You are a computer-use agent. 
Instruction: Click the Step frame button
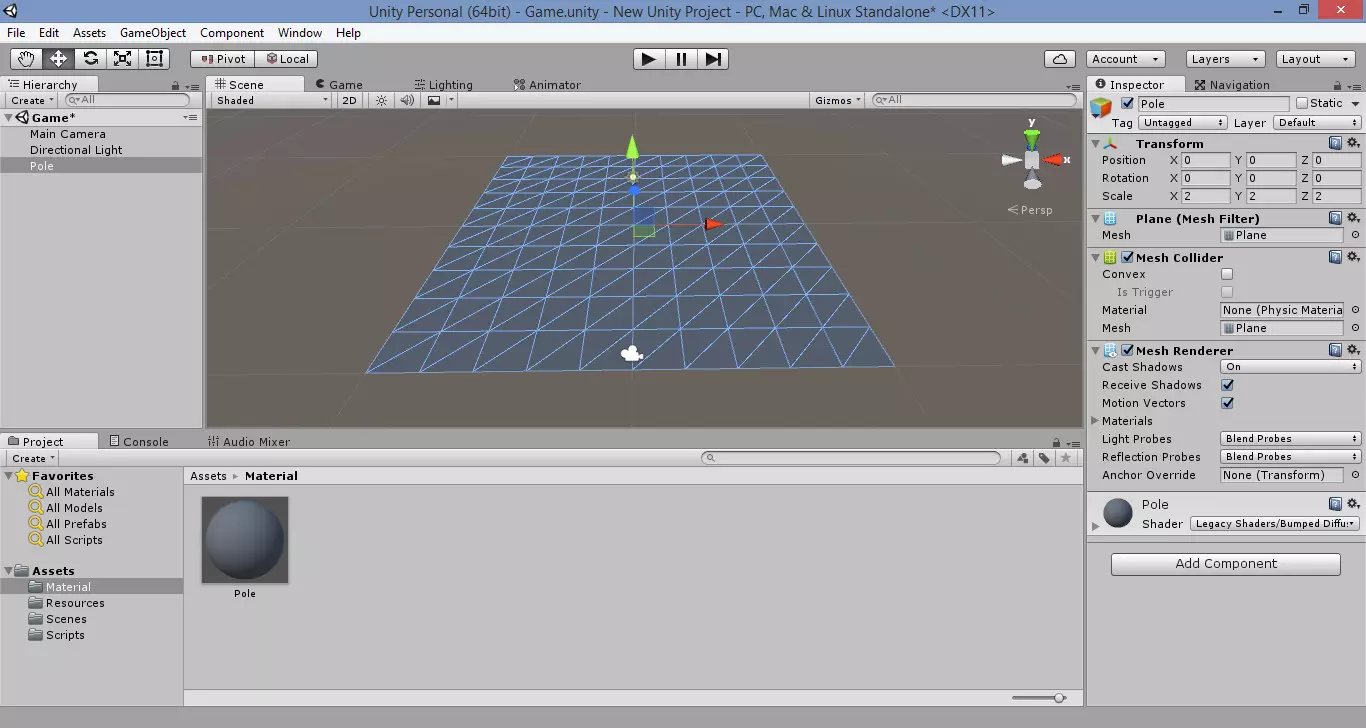point(713,59)
